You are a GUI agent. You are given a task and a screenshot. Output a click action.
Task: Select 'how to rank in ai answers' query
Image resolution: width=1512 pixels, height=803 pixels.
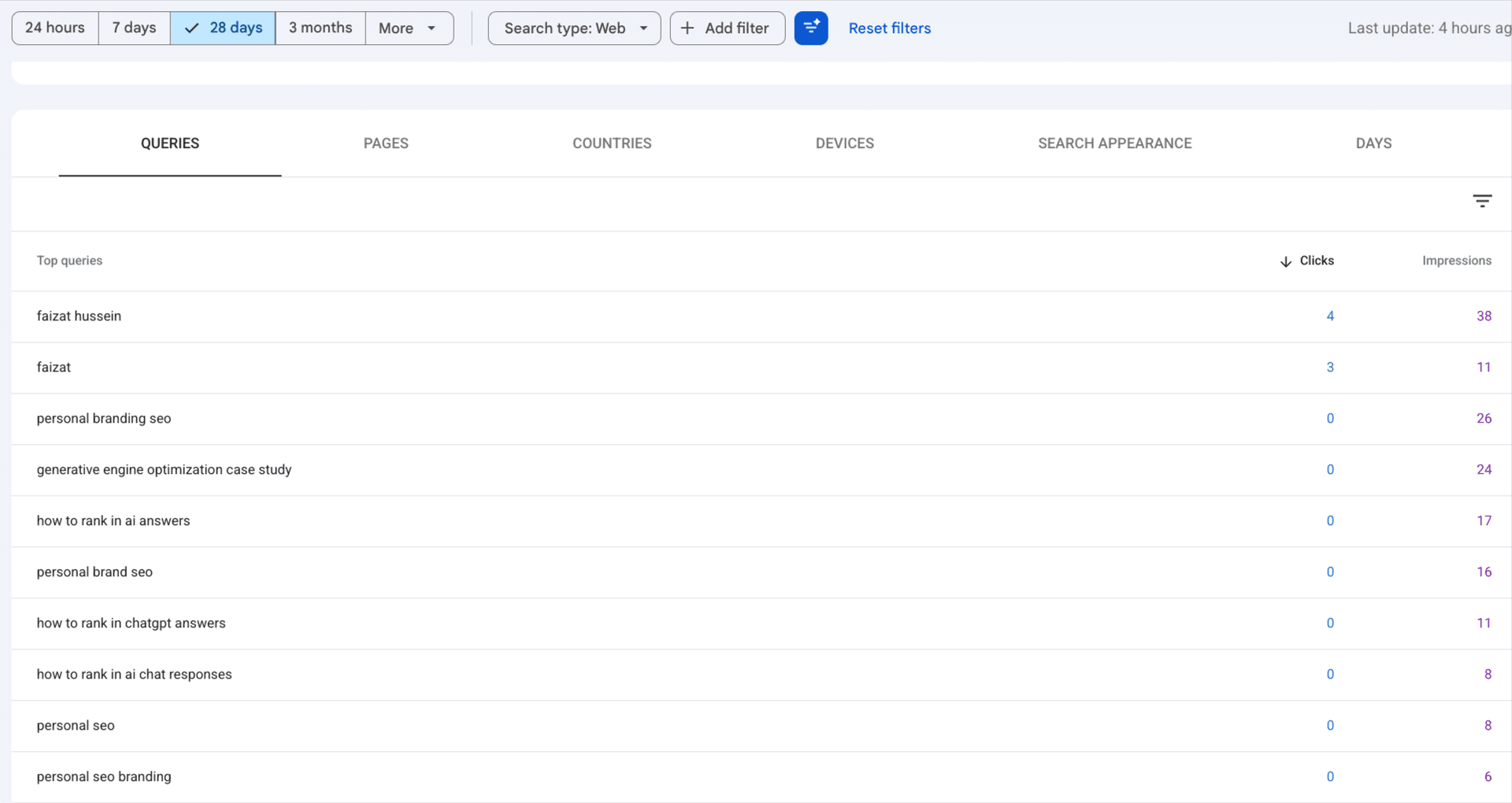point(762,521)
